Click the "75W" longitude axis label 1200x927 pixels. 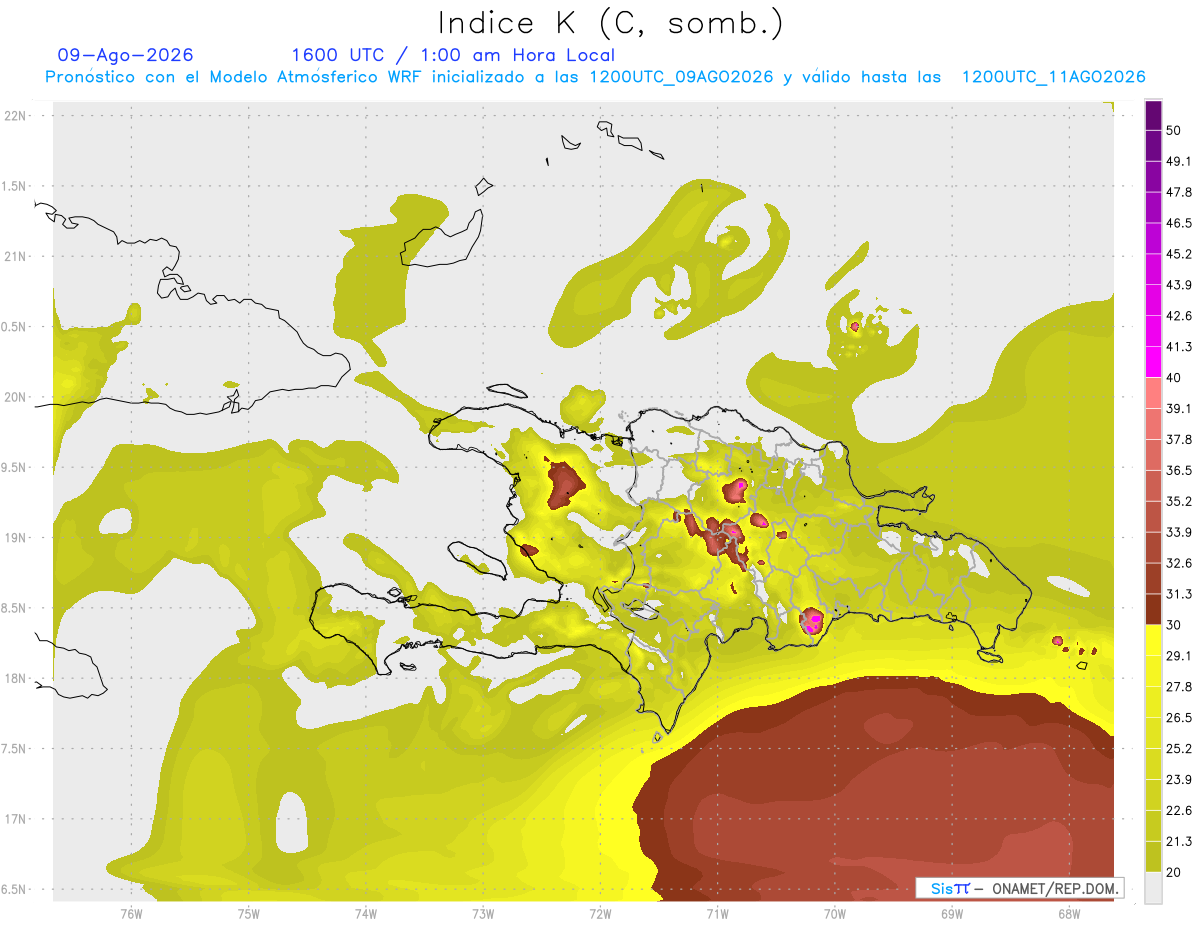click(248, 913)
